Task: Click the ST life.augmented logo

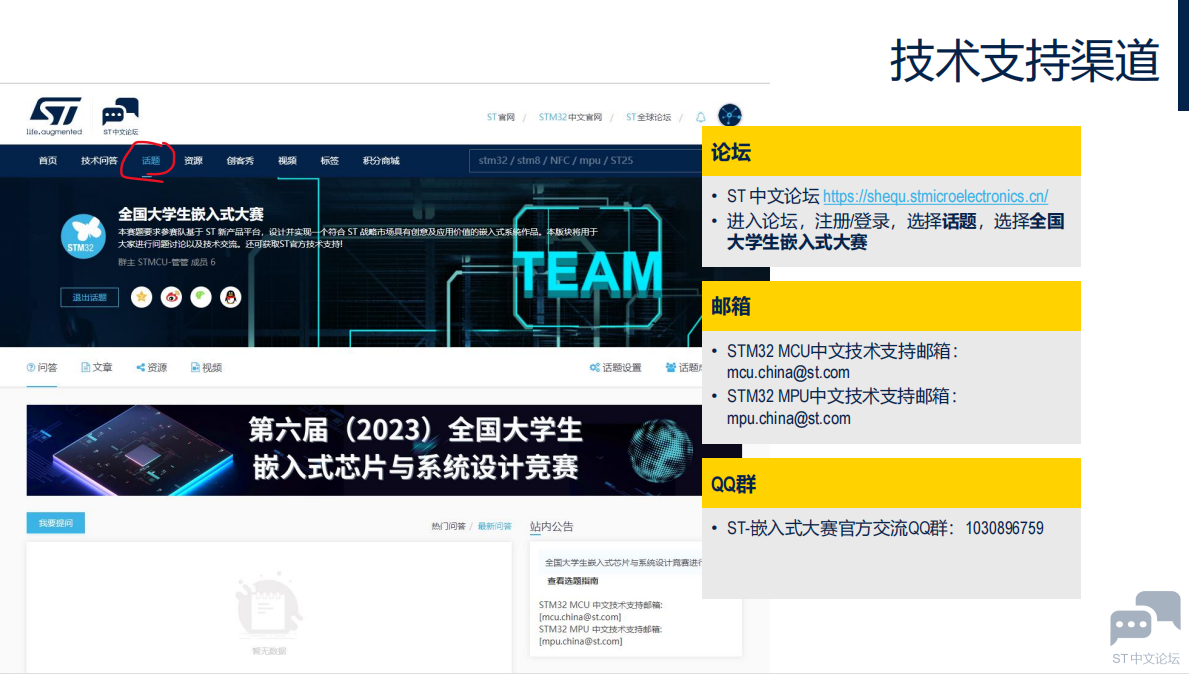Action: point(55,116)
